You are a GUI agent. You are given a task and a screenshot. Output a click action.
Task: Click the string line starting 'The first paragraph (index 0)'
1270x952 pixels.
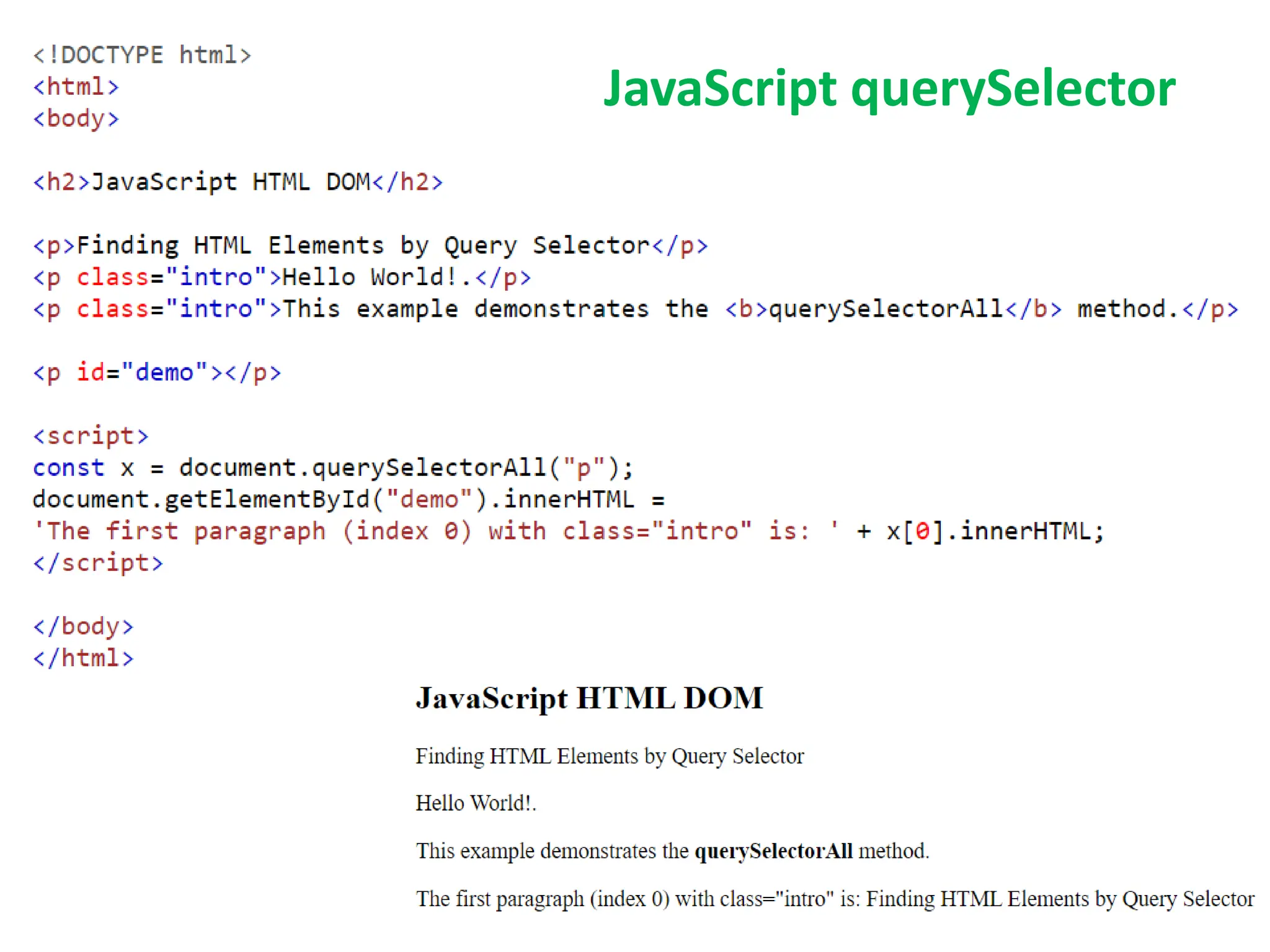569,532
